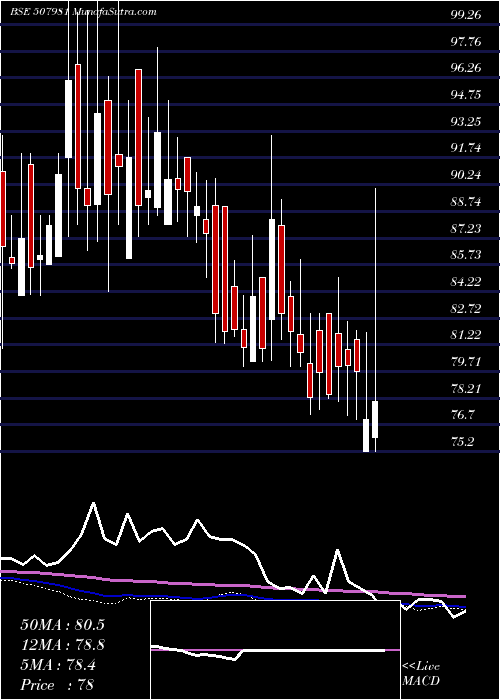The image size is (500, 700).
Task: Click the 79.71 price axis label
Action: point(466,361)
